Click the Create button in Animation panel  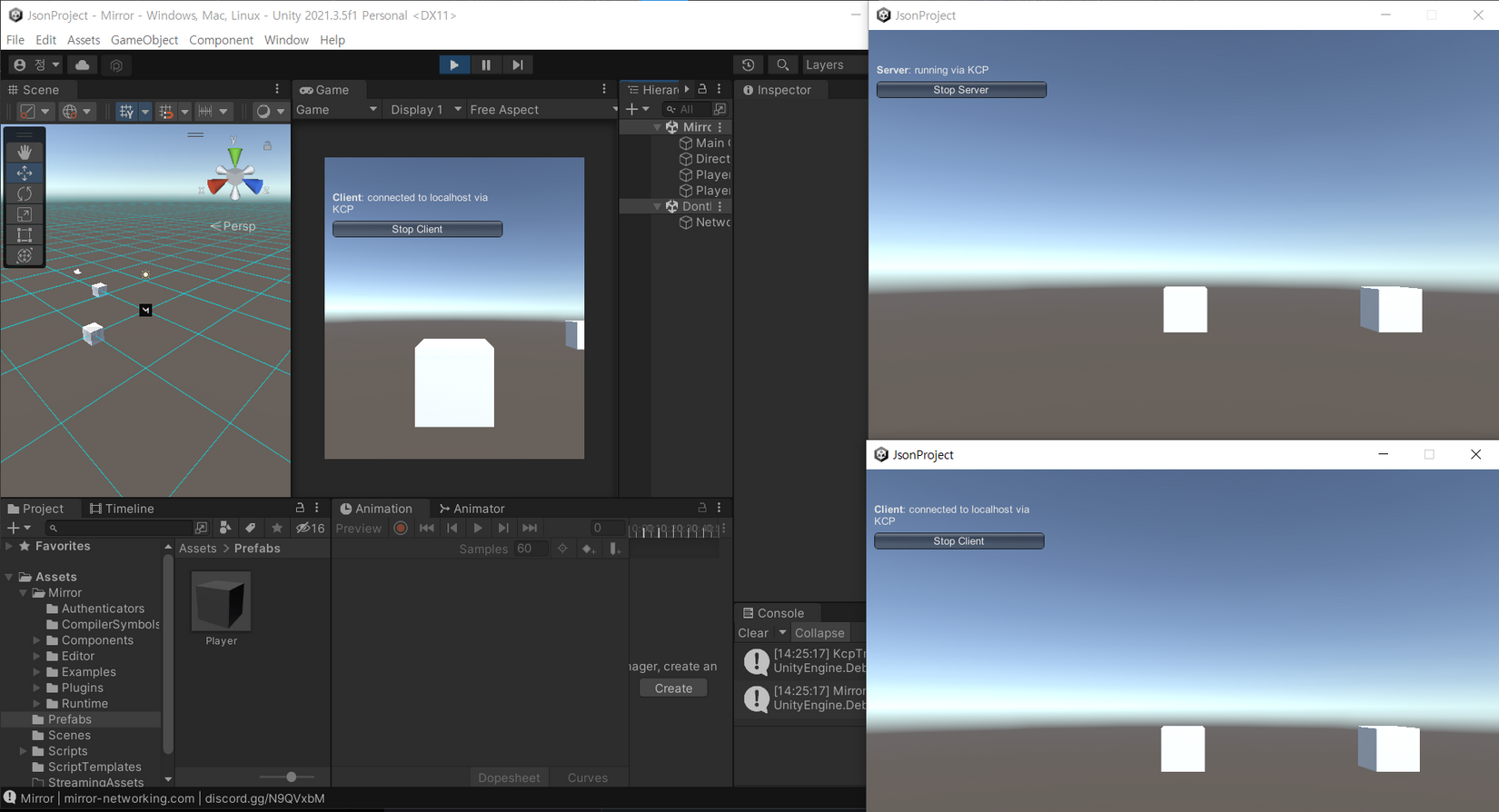coord(673,688)
